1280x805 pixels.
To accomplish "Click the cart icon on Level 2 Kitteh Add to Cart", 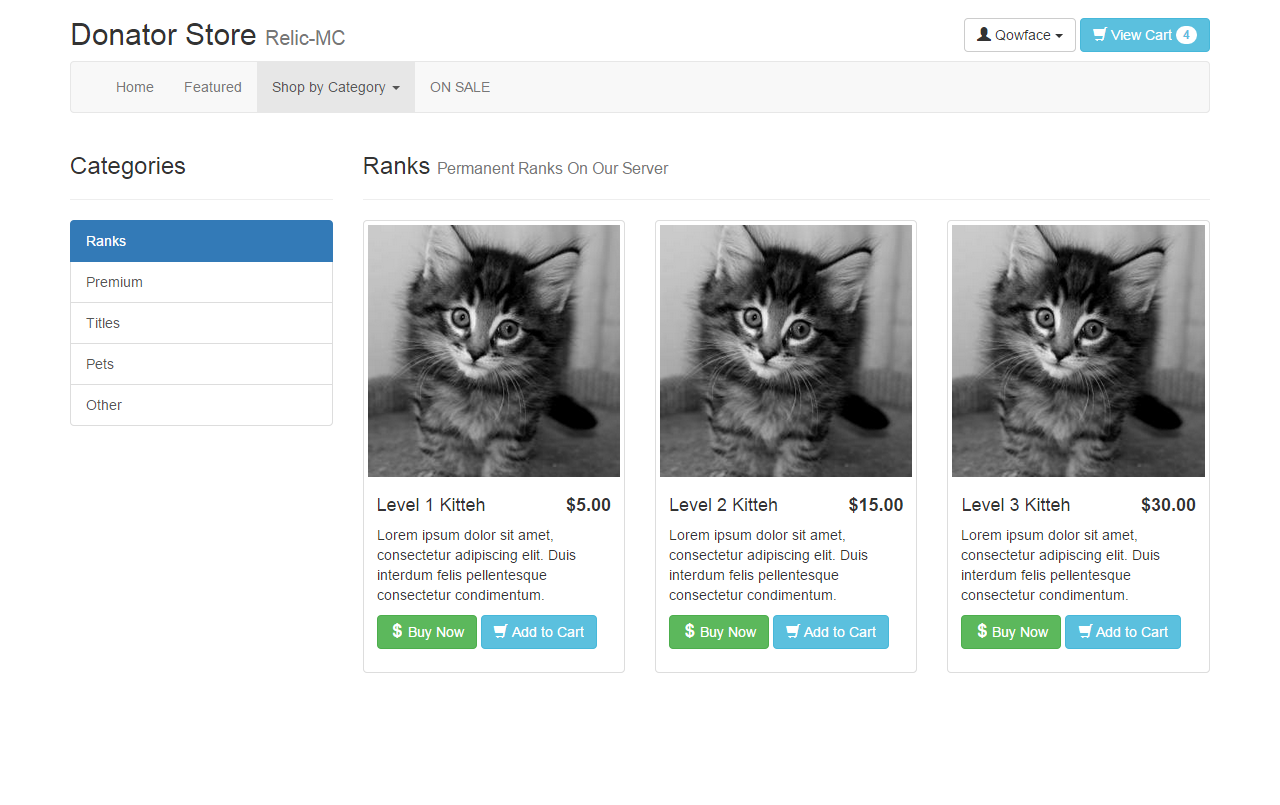I will [x=792, y=632].
